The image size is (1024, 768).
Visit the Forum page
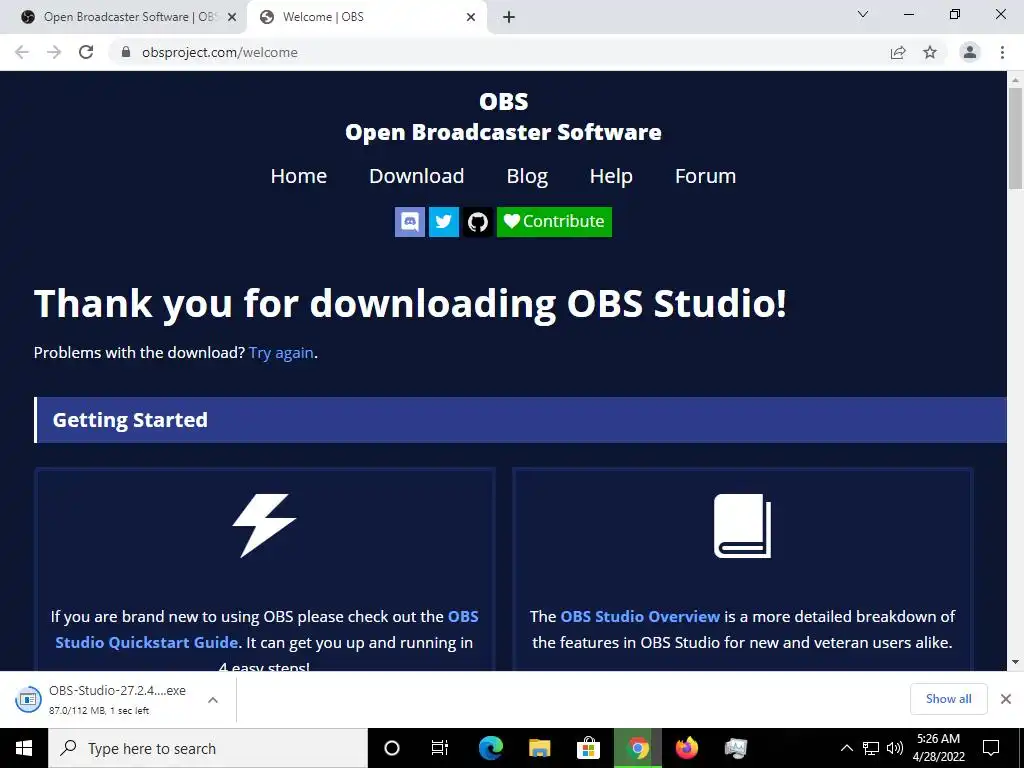(705, 176)
